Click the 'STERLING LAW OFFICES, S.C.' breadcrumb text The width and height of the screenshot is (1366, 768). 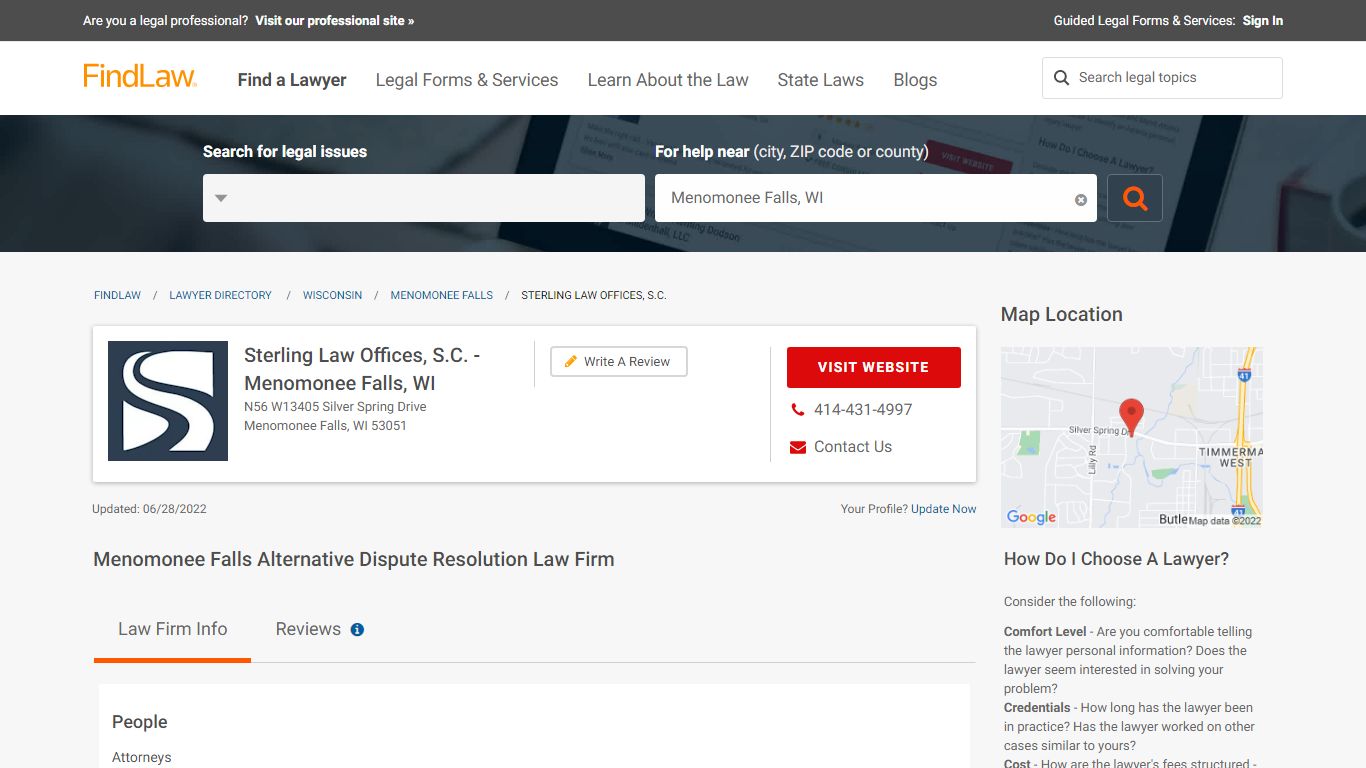tap(594, 296)
